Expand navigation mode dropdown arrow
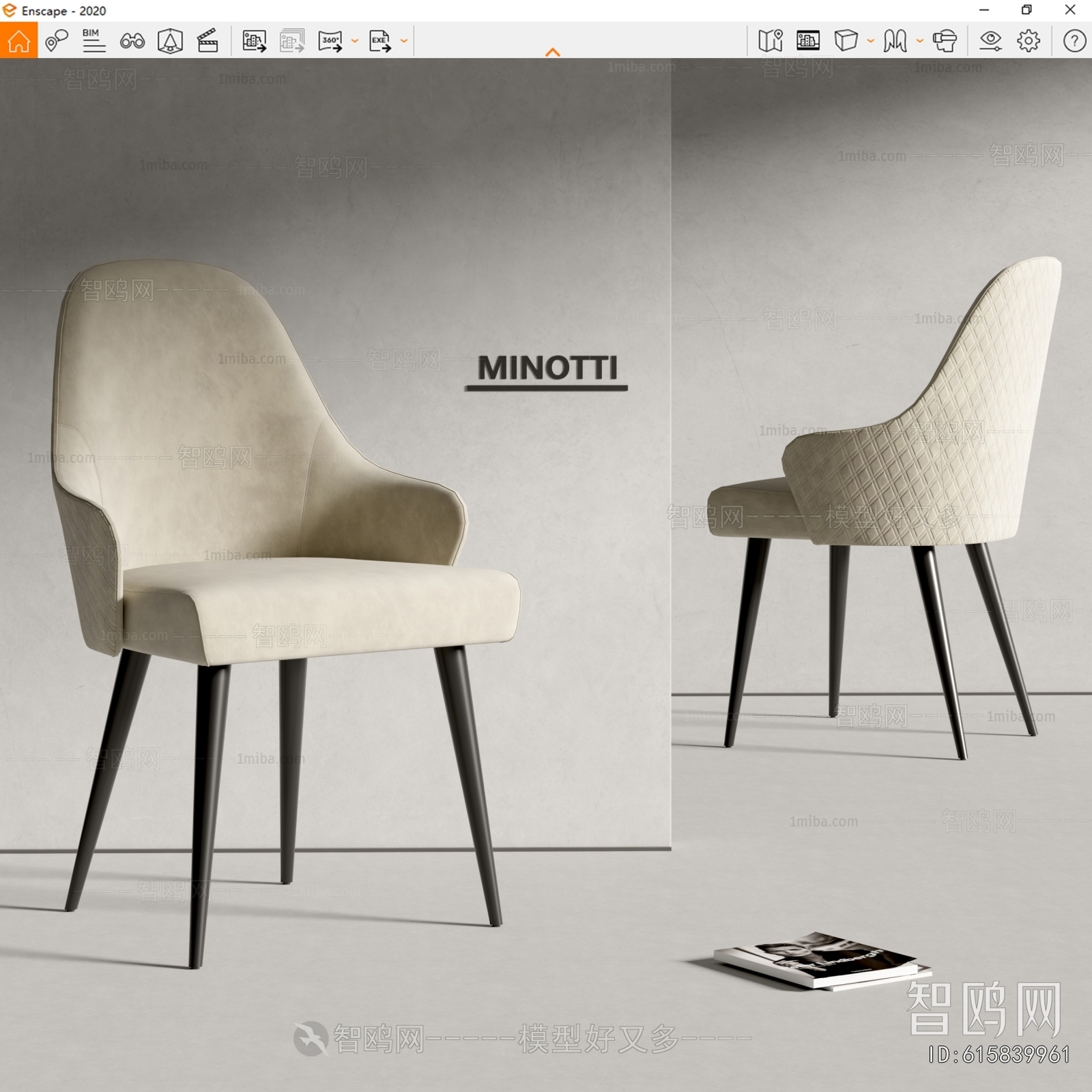Screen dimensions: 1092x1092 tap(919, 41)
